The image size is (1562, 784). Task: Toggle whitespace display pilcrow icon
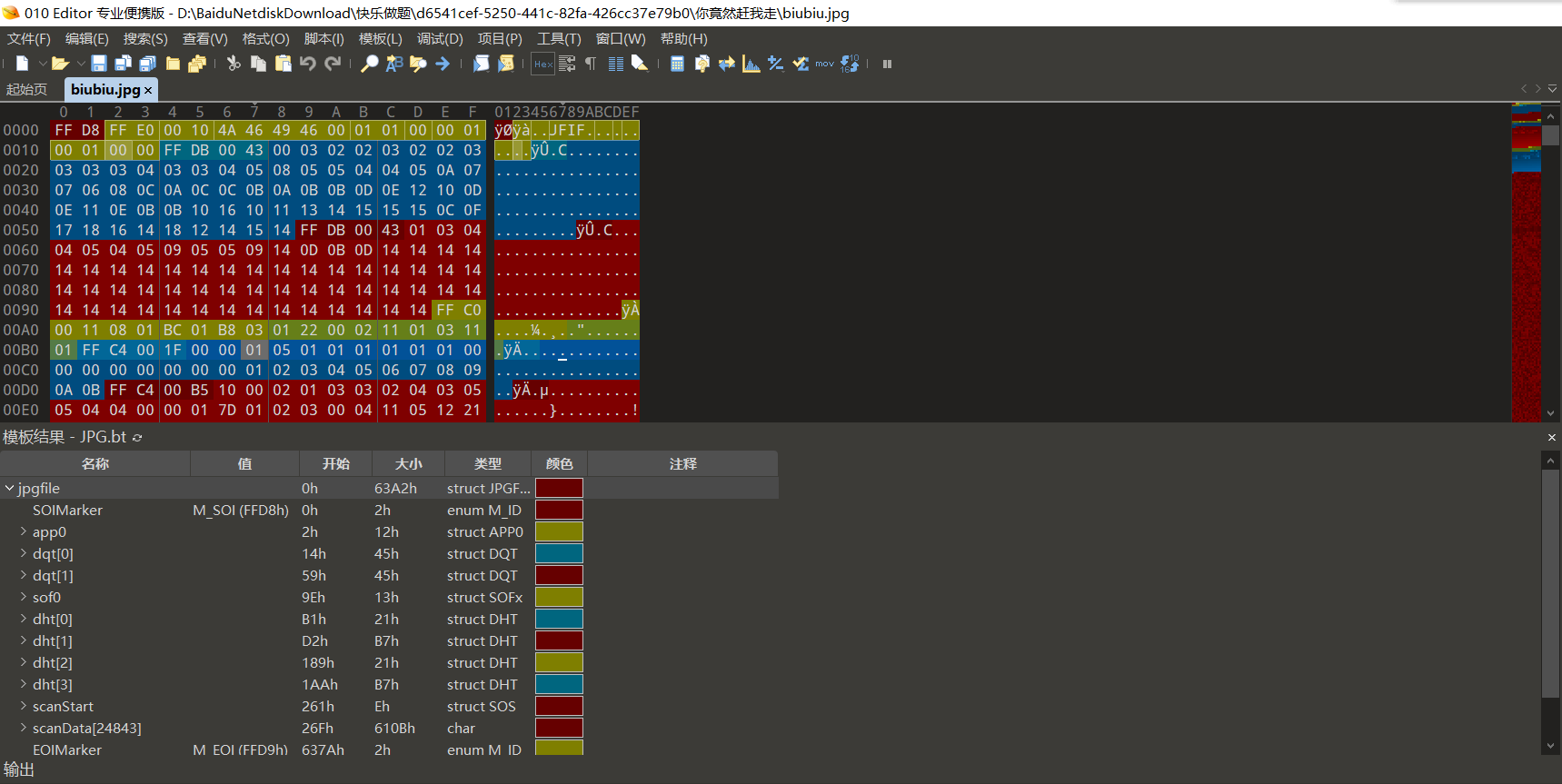(x=591, y=64)
